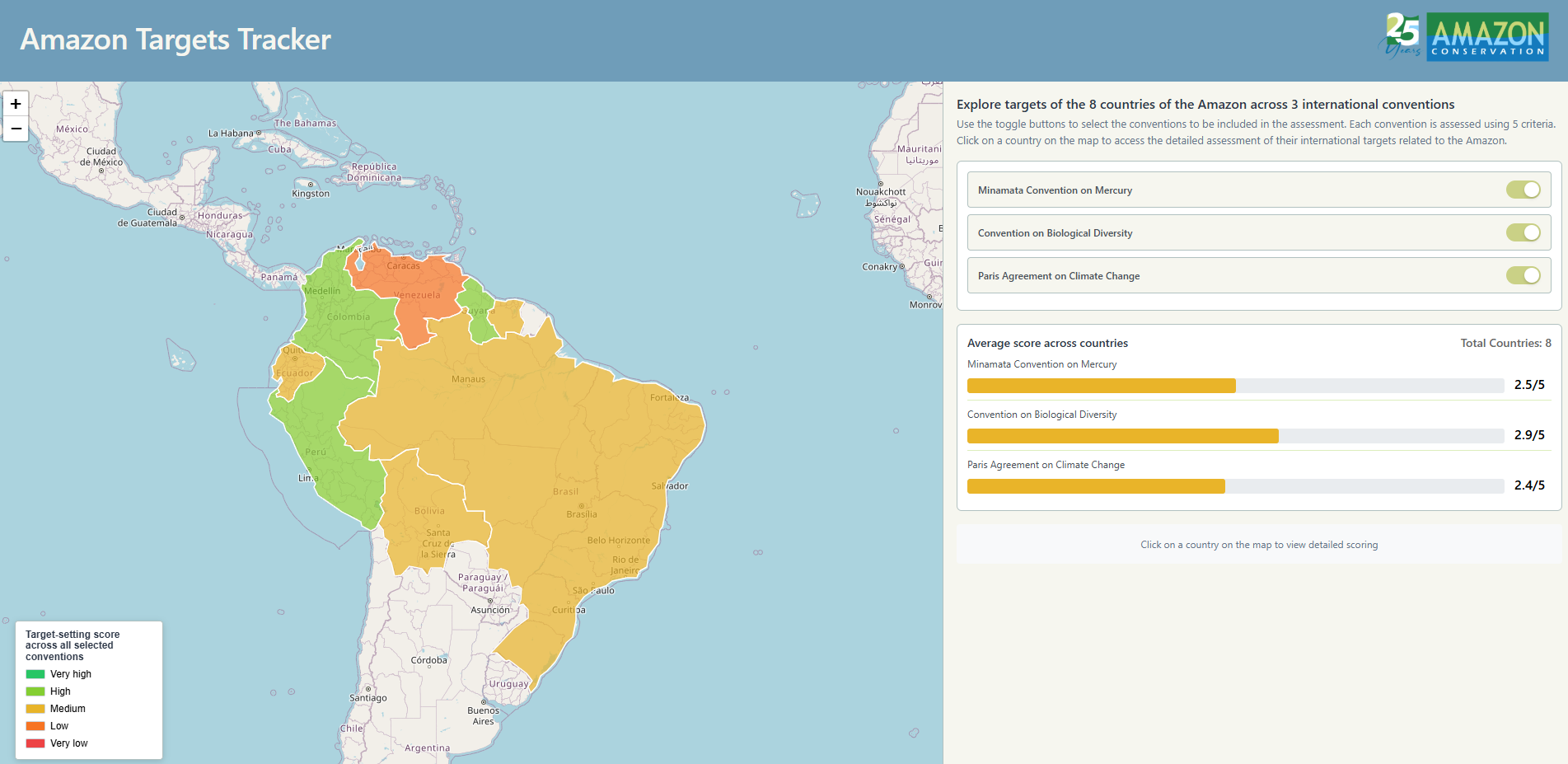Click the Low orange legend swatch
Viewport: 1568px width, 764px height.
click(x=35, y=726)
